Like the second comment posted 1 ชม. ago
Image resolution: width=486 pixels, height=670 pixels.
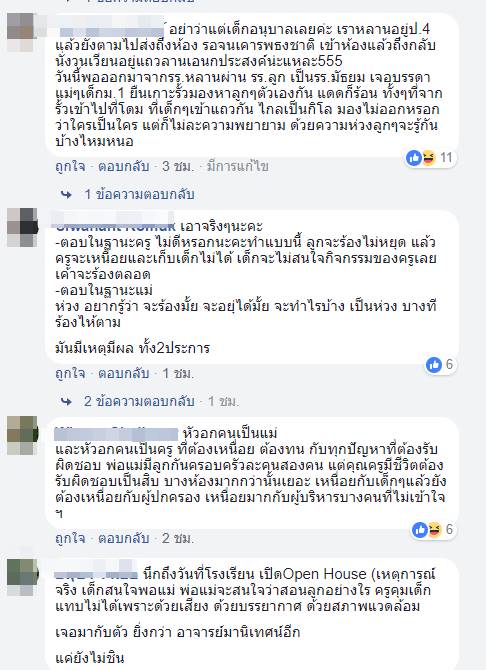click(71, 373)
